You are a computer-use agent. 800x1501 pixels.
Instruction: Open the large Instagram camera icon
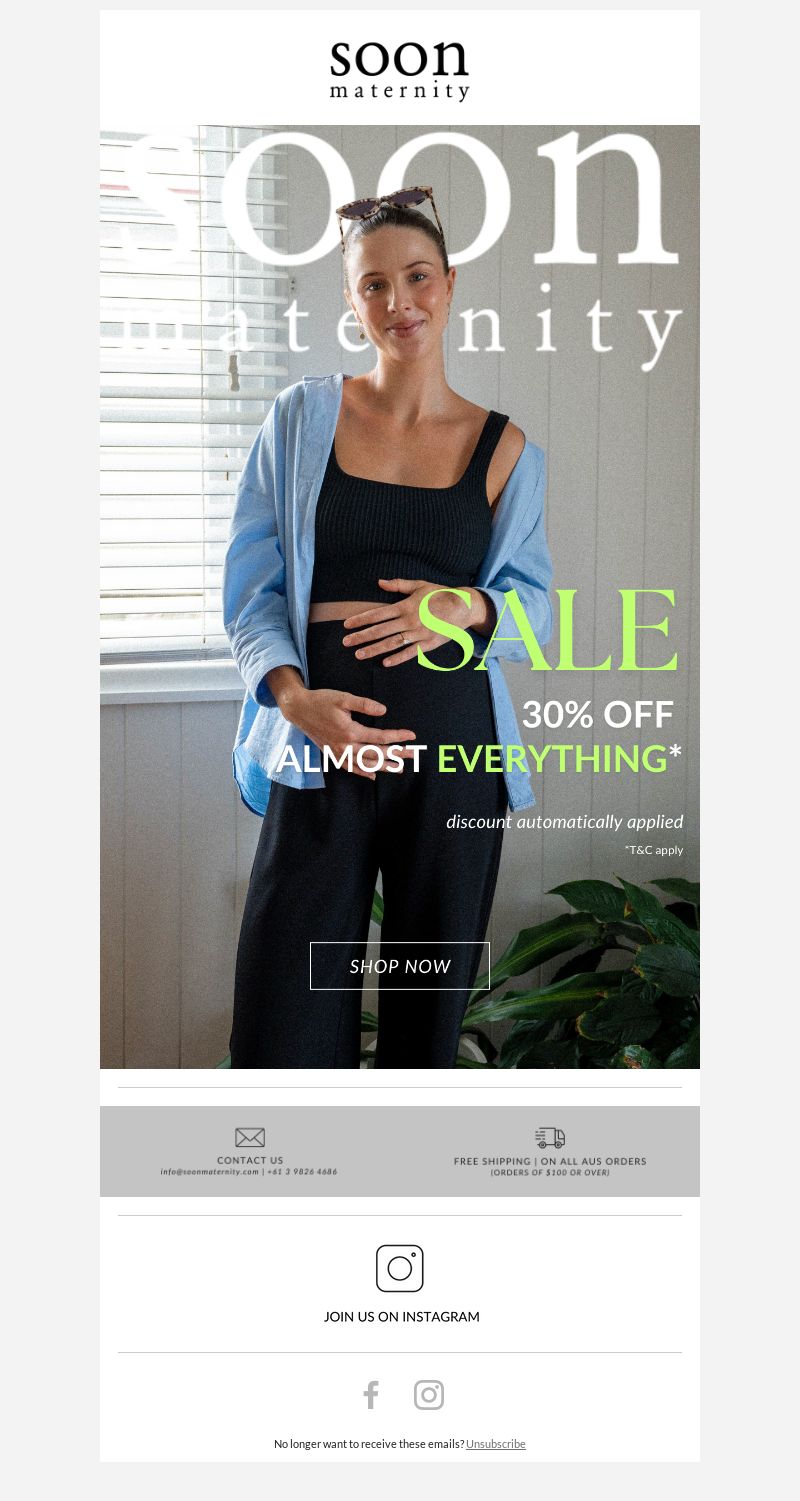point(400,1268)
